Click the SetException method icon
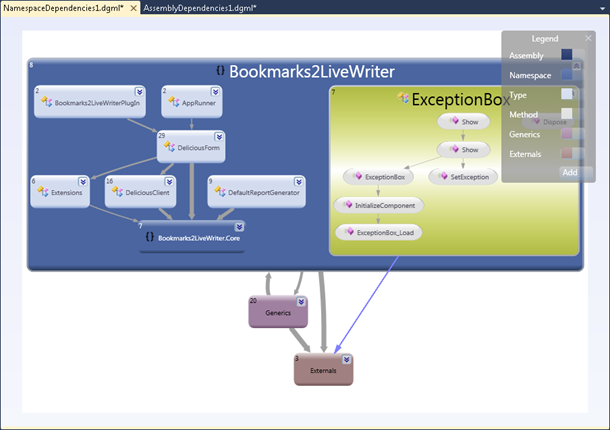 442,176
